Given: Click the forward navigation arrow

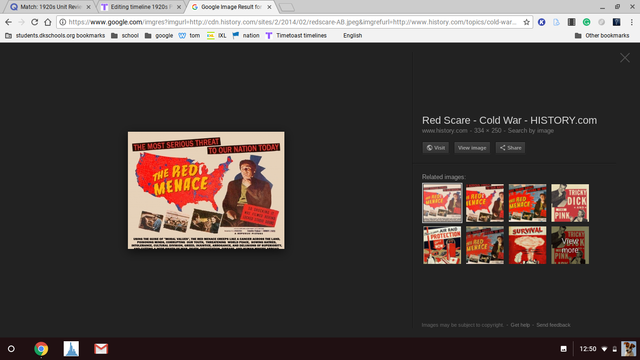Looking at the screenshot, I should point(21,22).
